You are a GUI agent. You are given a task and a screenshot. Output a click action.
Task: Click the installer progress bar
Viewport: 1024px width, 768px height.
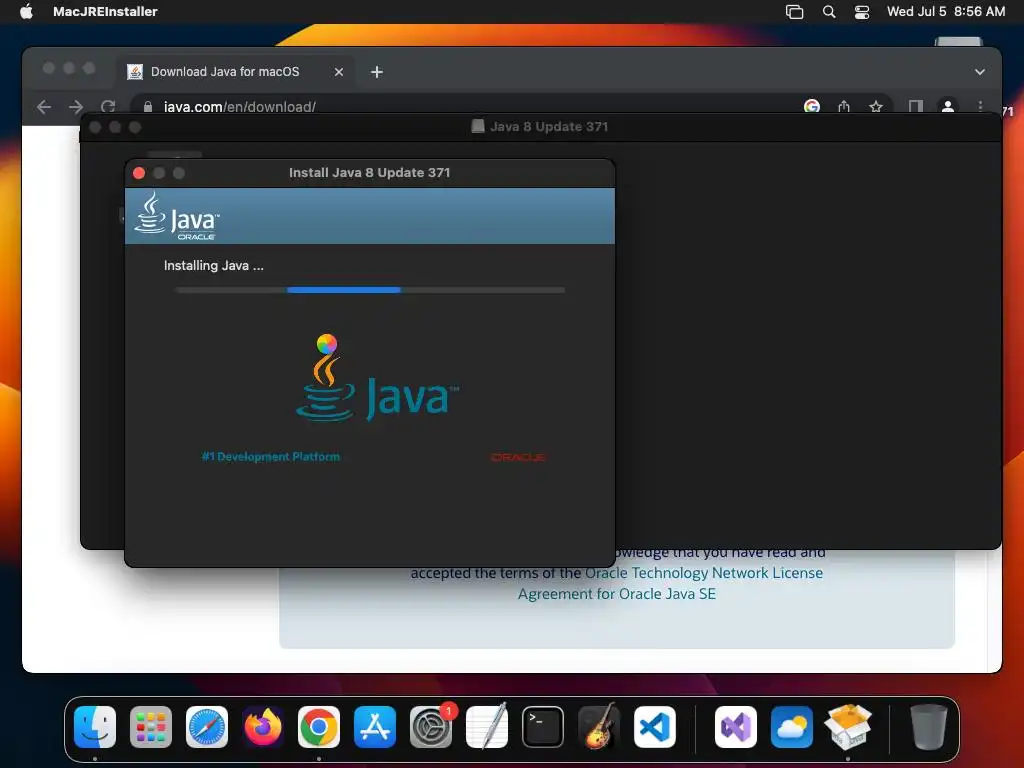(x=370, y=290)
